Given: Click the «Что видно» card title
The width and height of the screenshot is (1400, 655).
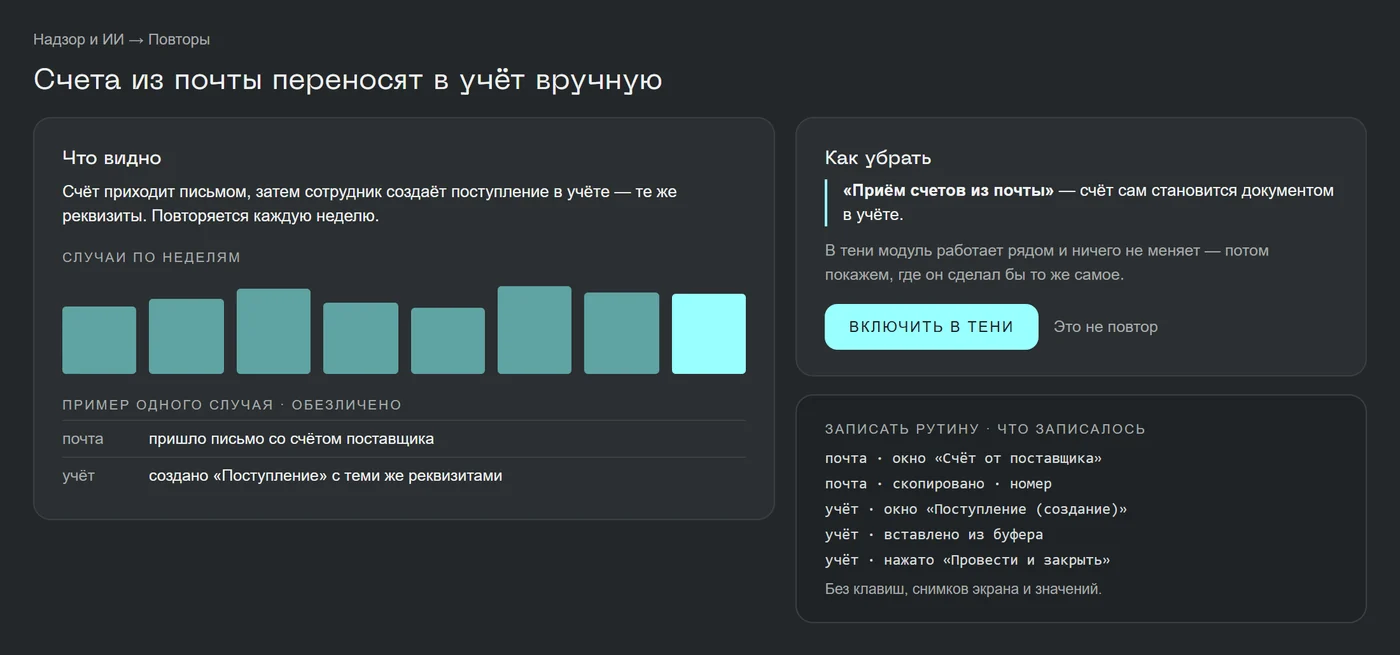Looking at the screenshot, I should [112, 158].
